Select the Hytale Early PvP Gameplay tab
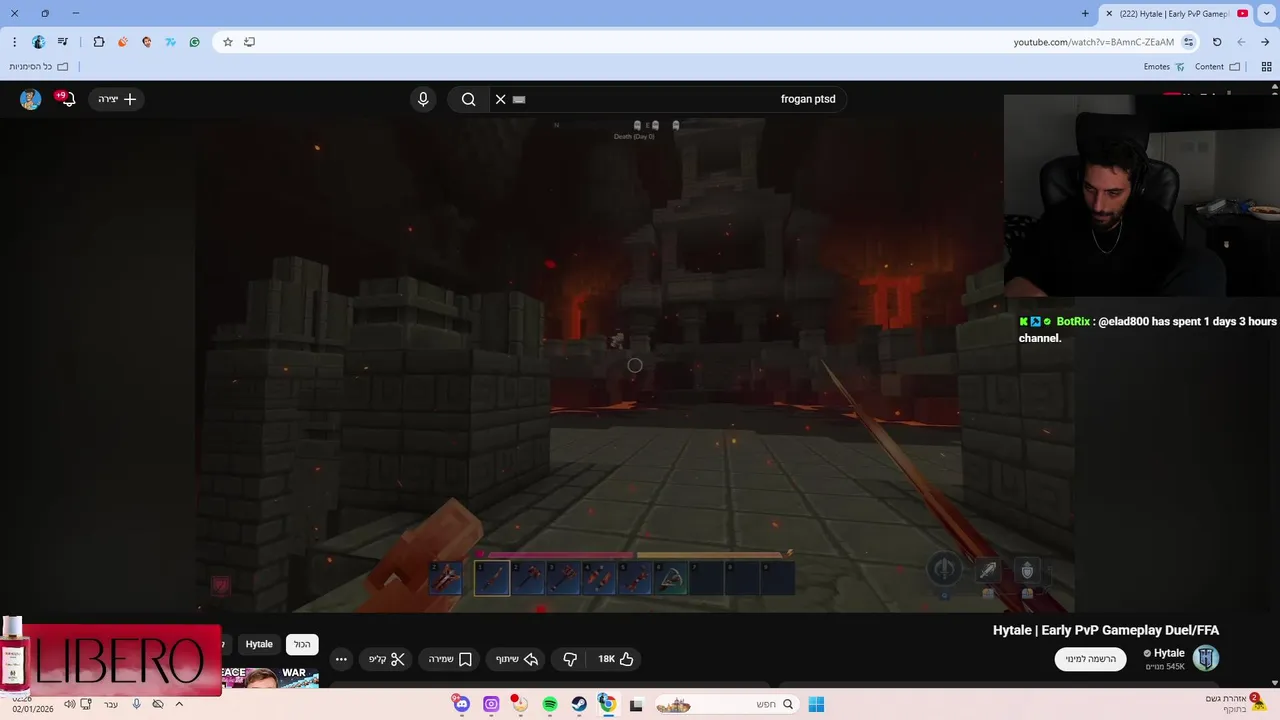Image resolution: width=1280 pixels, height=720 pixels. (1175, 14)
